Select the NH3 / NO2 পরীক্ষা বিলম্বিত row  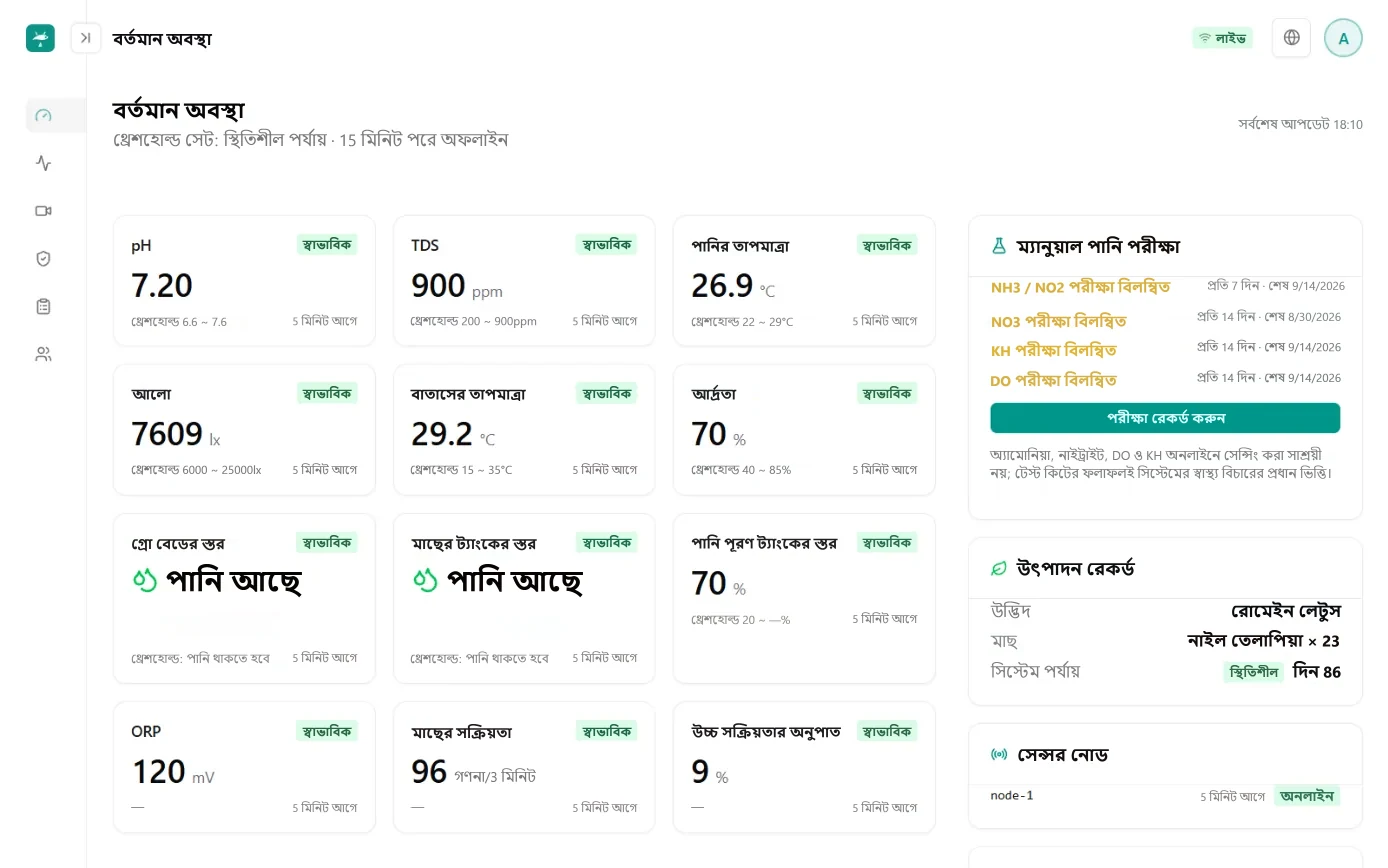coord(1167,287)
